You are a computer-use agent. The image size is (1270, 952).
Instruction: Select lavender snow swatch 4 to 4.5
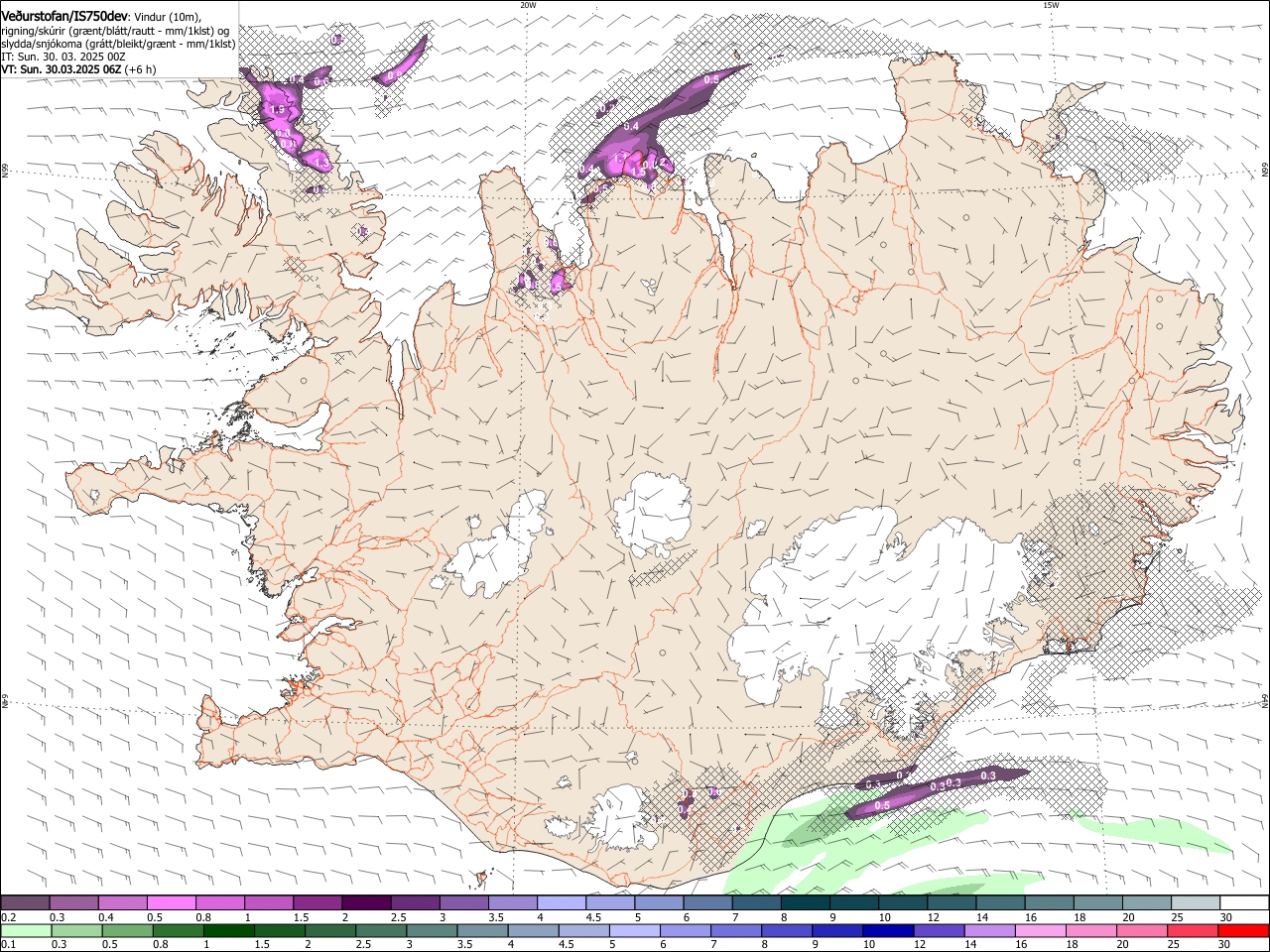(x=563, y=902)
